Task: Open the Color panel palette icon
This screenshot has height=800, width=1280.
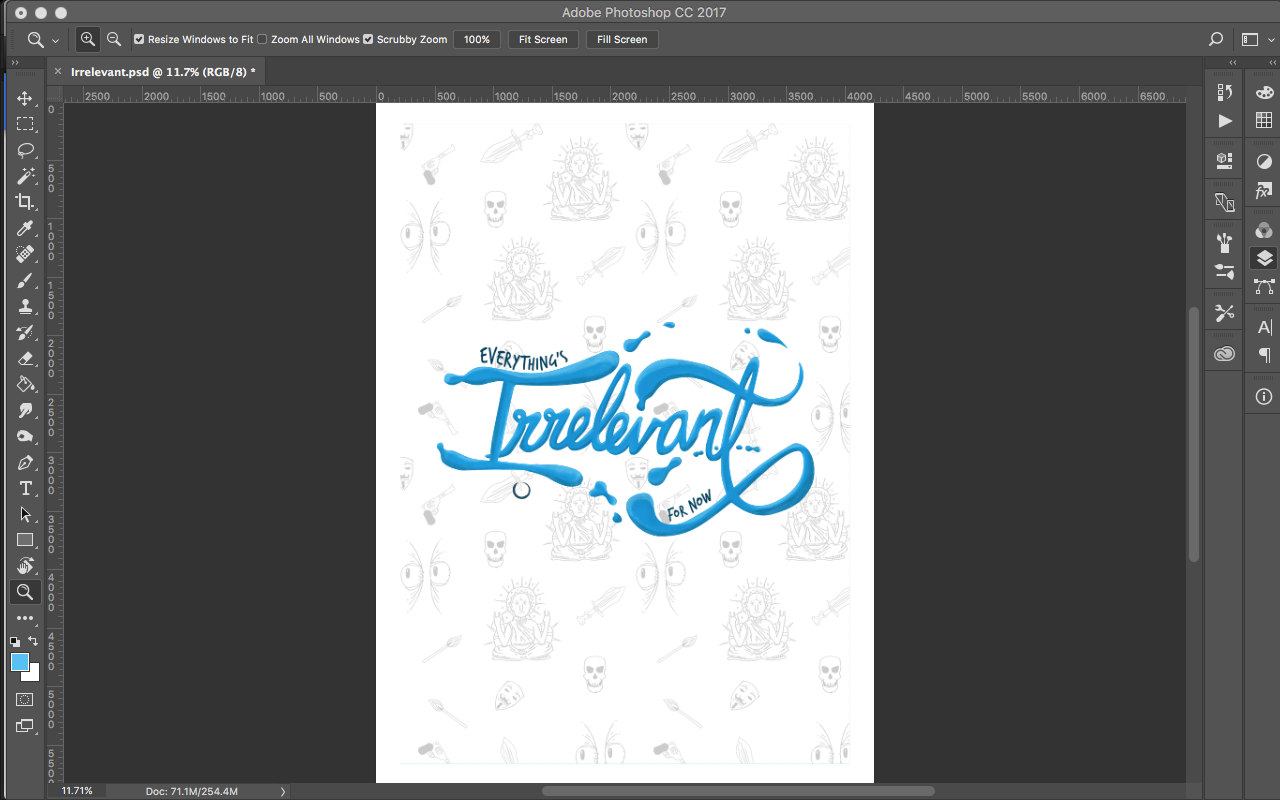Action: tap(1264, 92)
